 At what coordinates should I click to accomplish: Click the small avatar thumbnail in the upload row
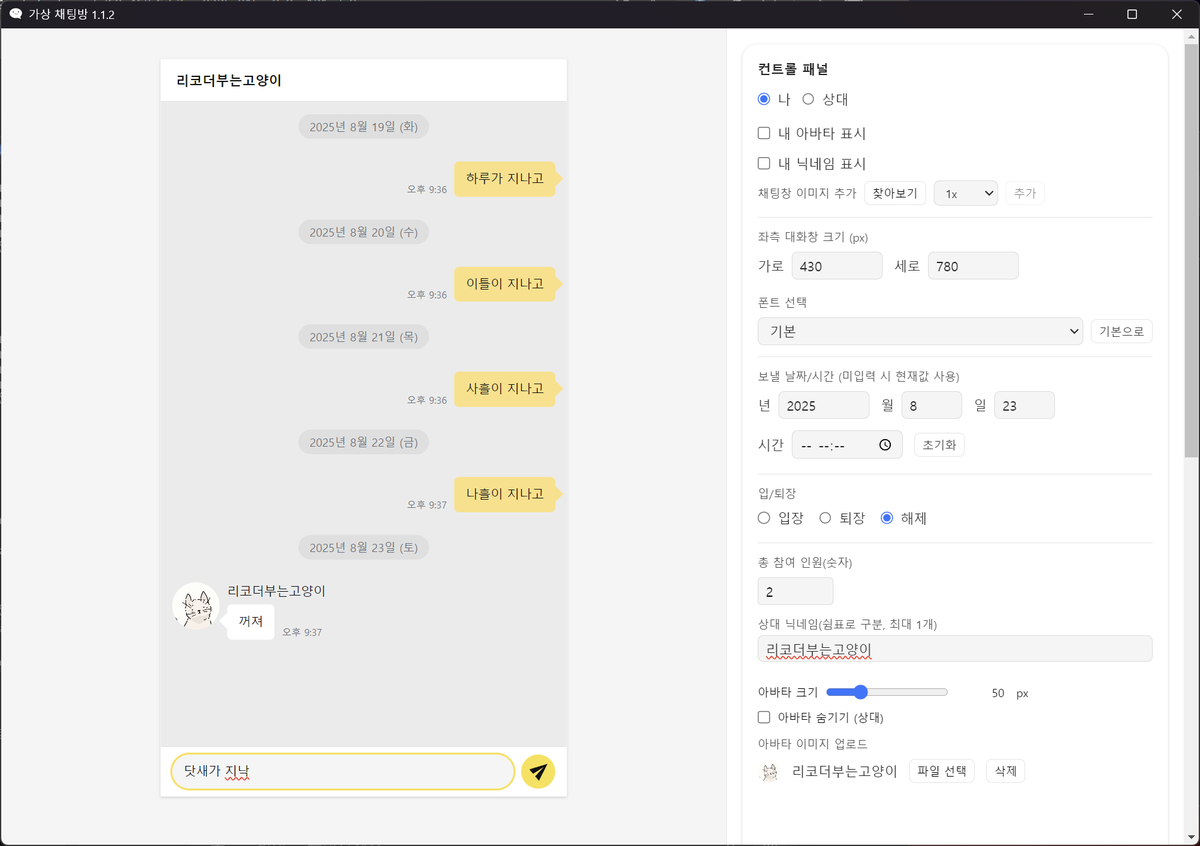coord(770,772)
